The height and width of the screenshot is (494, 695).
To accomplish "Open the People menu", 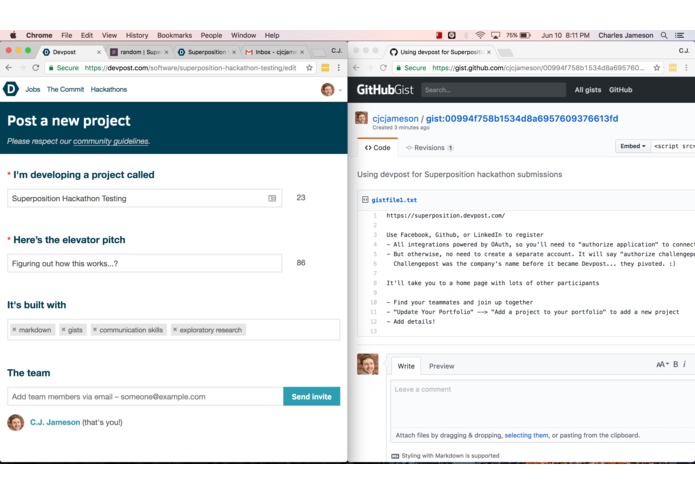I will (x=211, y=35).
